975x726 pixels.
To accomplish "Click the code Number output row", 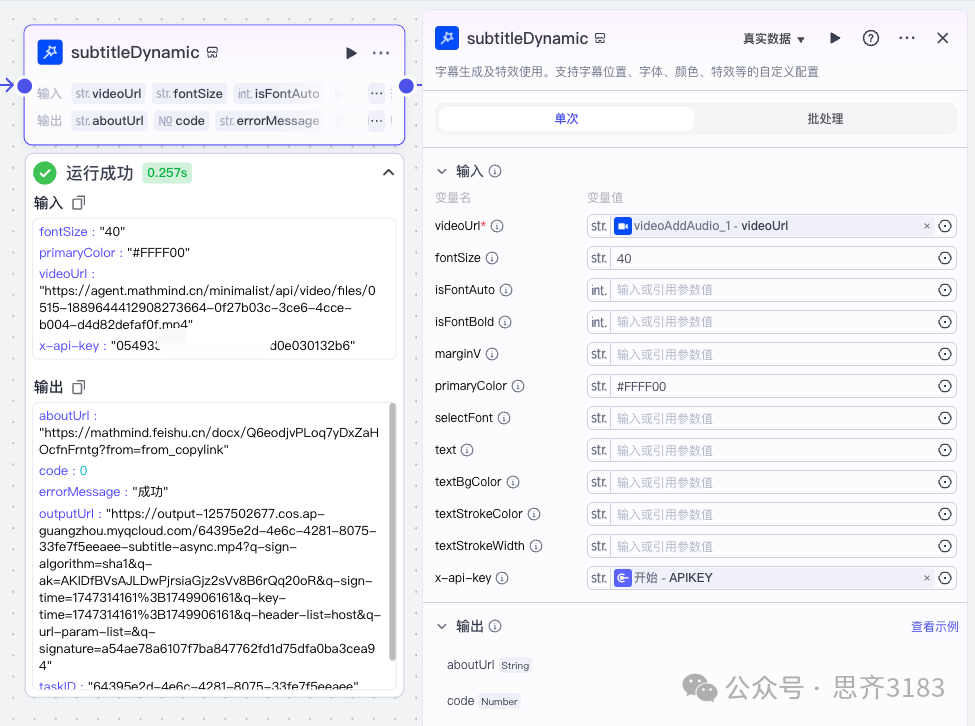I will [x=483, y=701].
